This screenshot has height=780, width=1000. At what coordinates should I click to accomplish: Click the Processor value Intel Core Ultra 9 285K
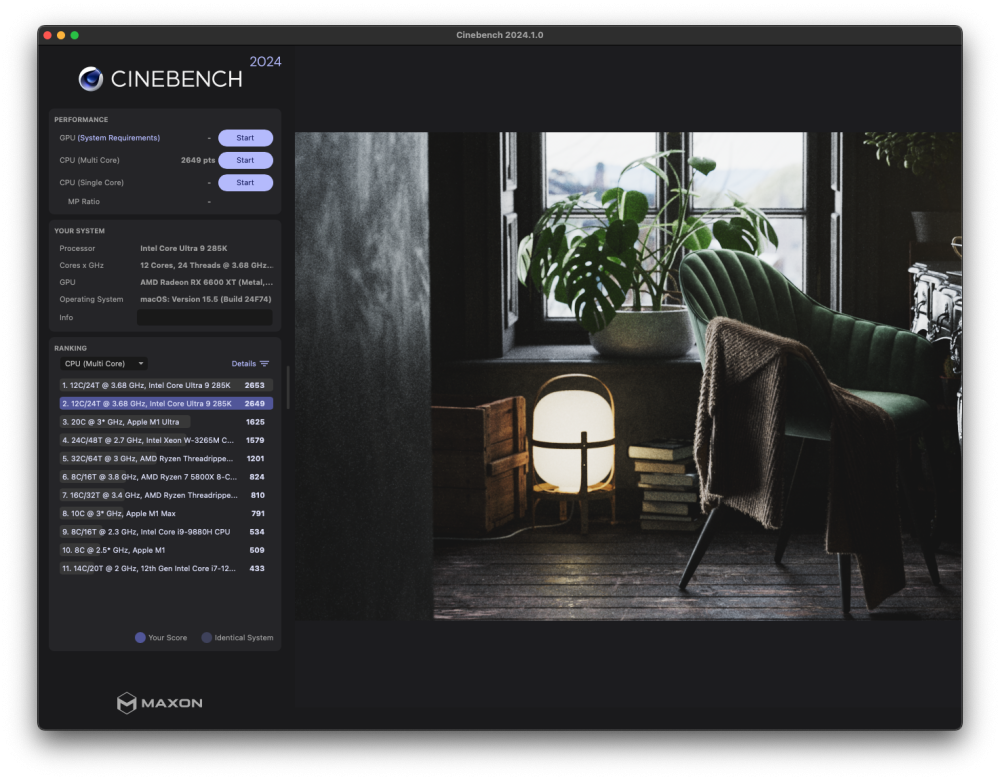(184, 248)
